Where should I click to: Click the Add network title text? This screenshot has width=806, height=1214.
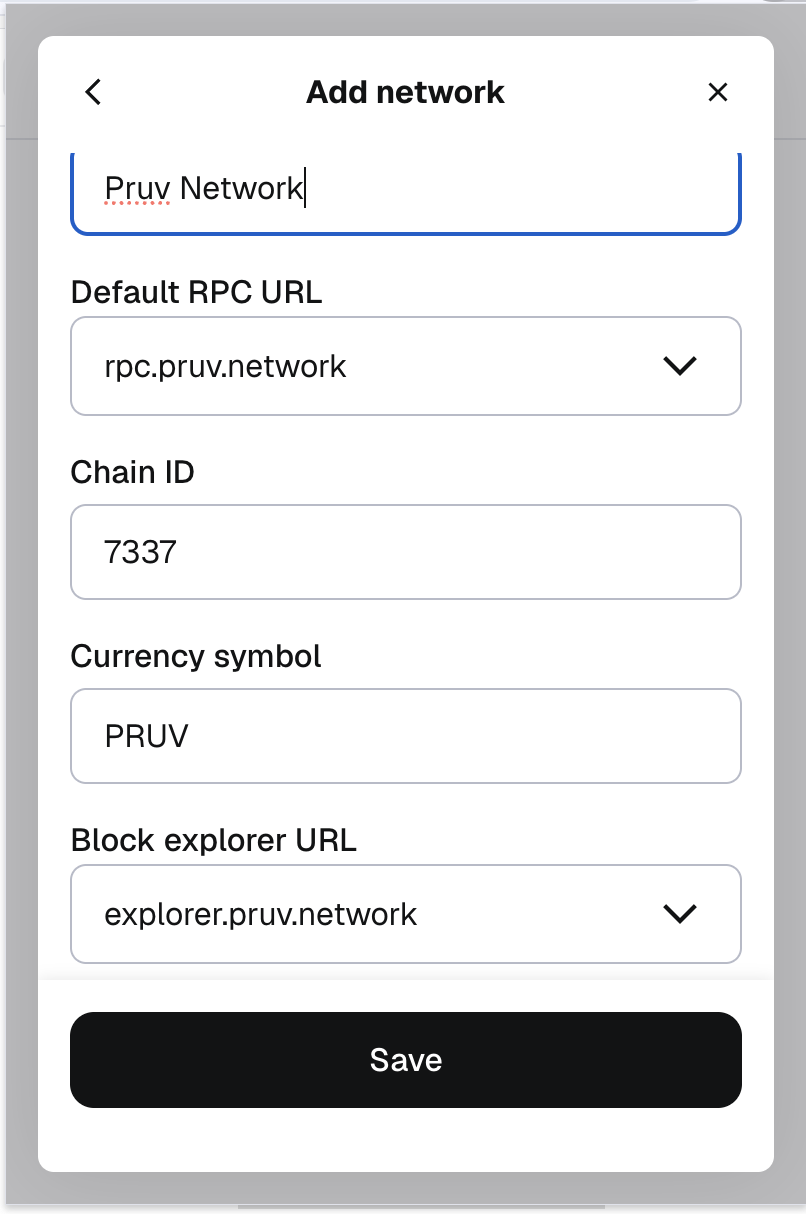(405, 92)
